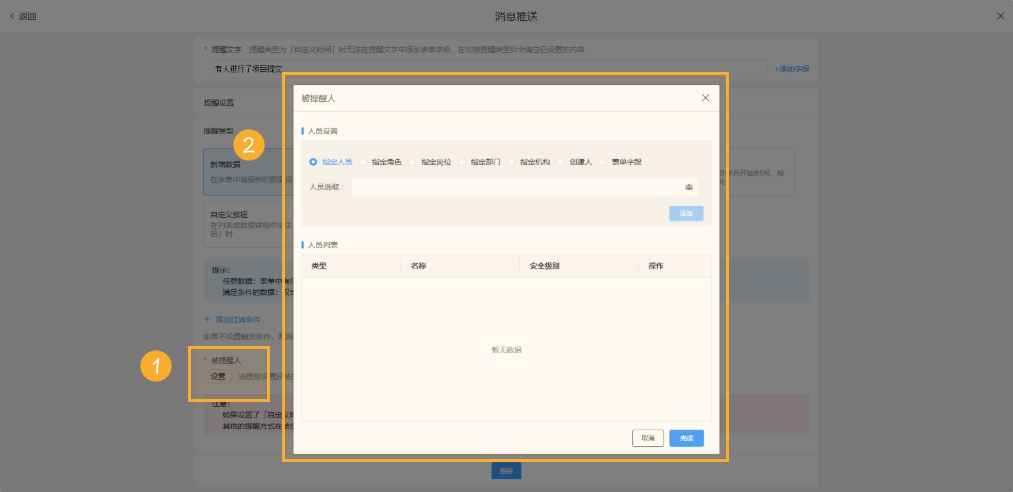Click the 取消 button in the dialog

[648, 438]
